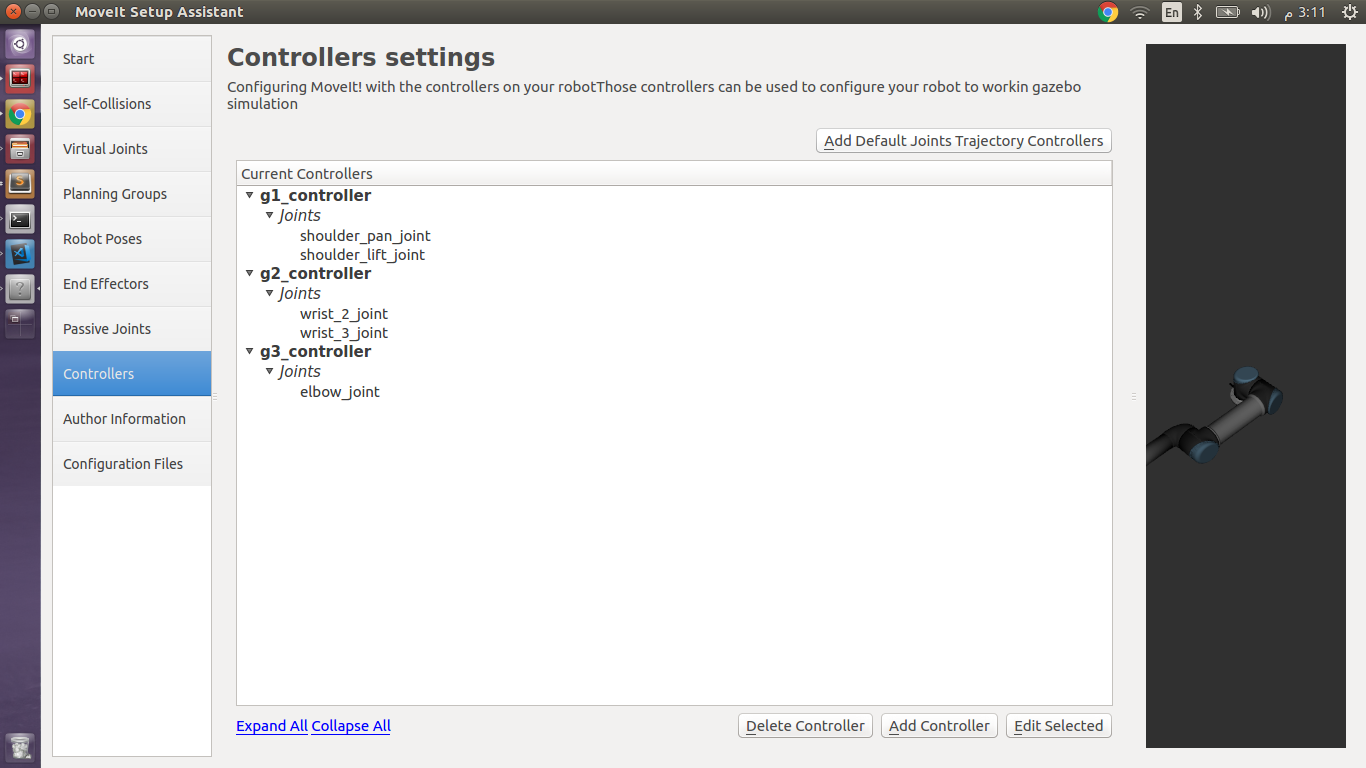The image size is (1366, 768).
Task: Click the Edit Selected button
Action: [x=1058, y=726]
